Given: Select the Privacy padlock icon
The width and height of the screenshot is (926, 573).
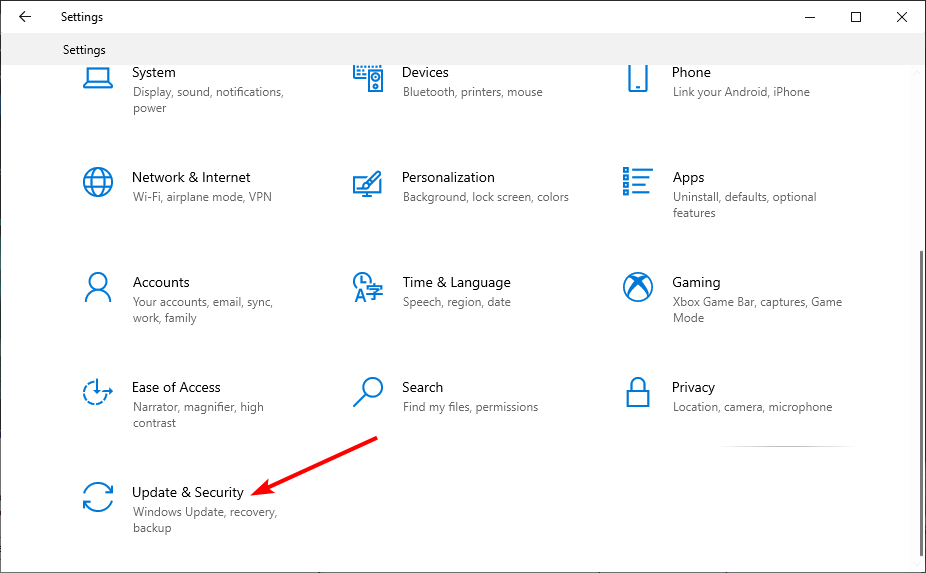Looking at the screenshot, I should point(638,392).
